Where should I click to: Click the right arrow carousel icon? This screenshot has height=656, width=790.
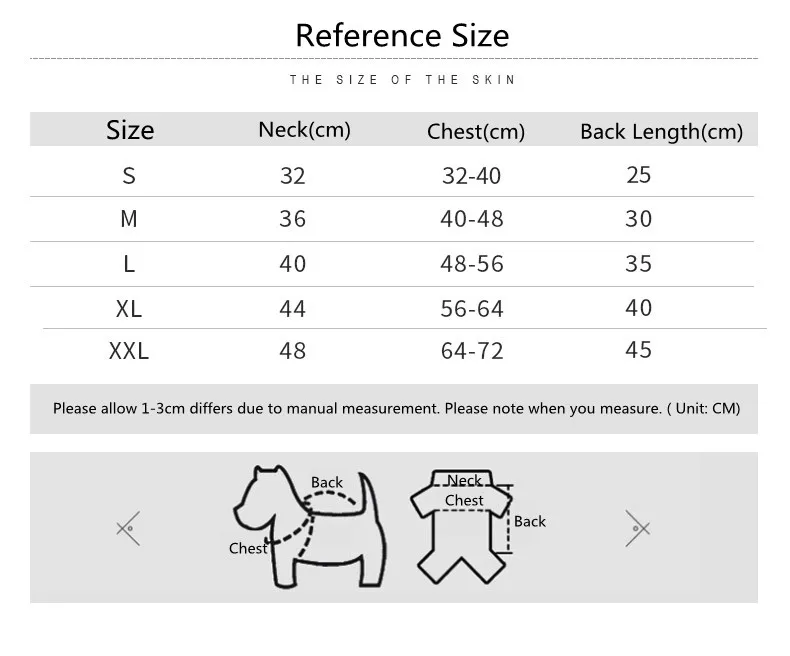pos(637,529)
